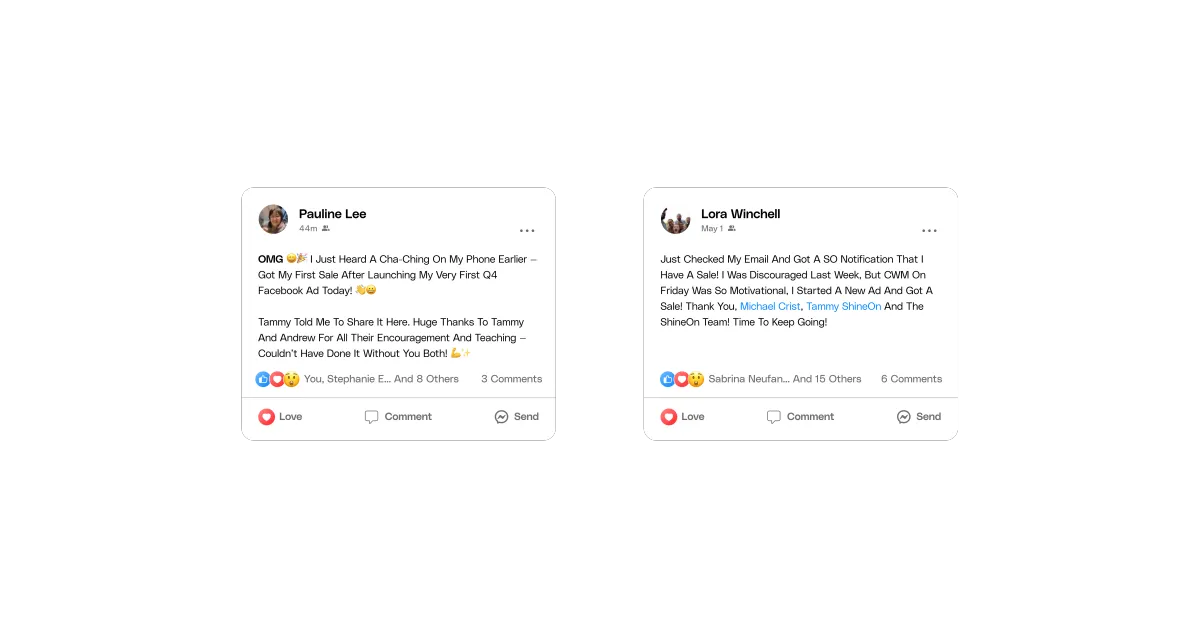
Task: View reaction emojis on Lora's post
Action: coord(682,379)
